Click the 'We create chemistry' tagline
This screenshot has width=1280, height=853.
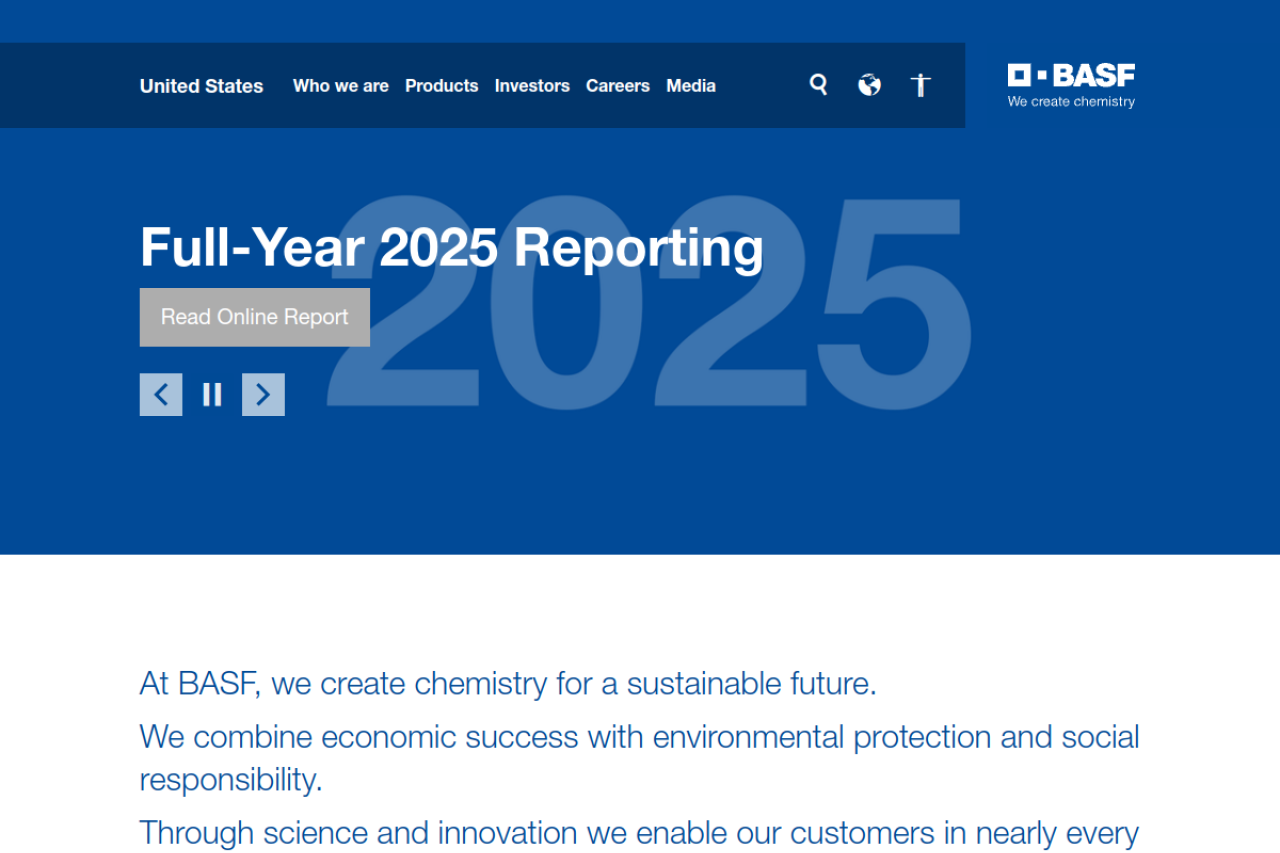pos(1071,102)
